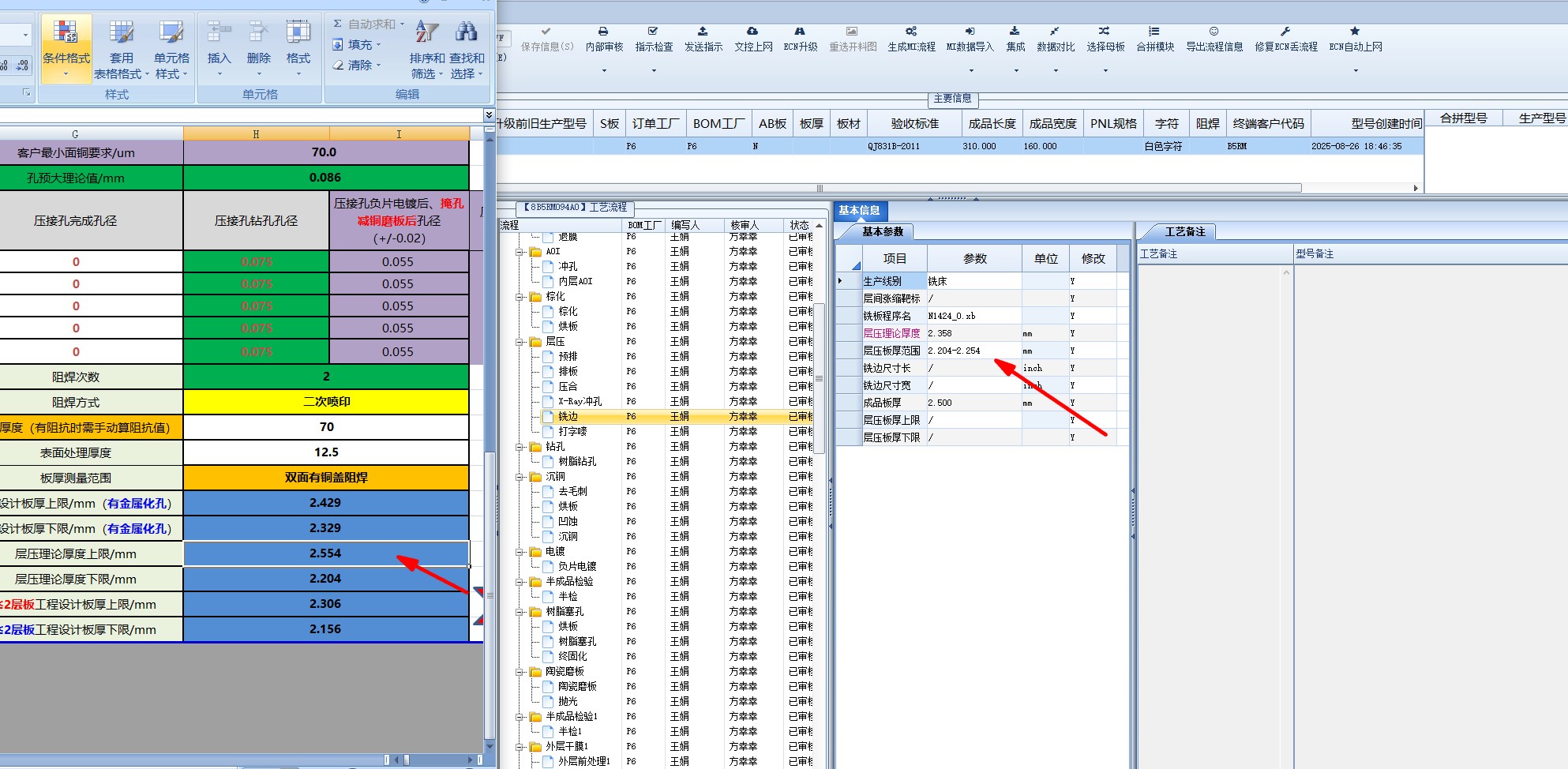Click the 验收标准 column header
Screen dimensions: 1568x769
pyautogui.click(x=914, y=124)
